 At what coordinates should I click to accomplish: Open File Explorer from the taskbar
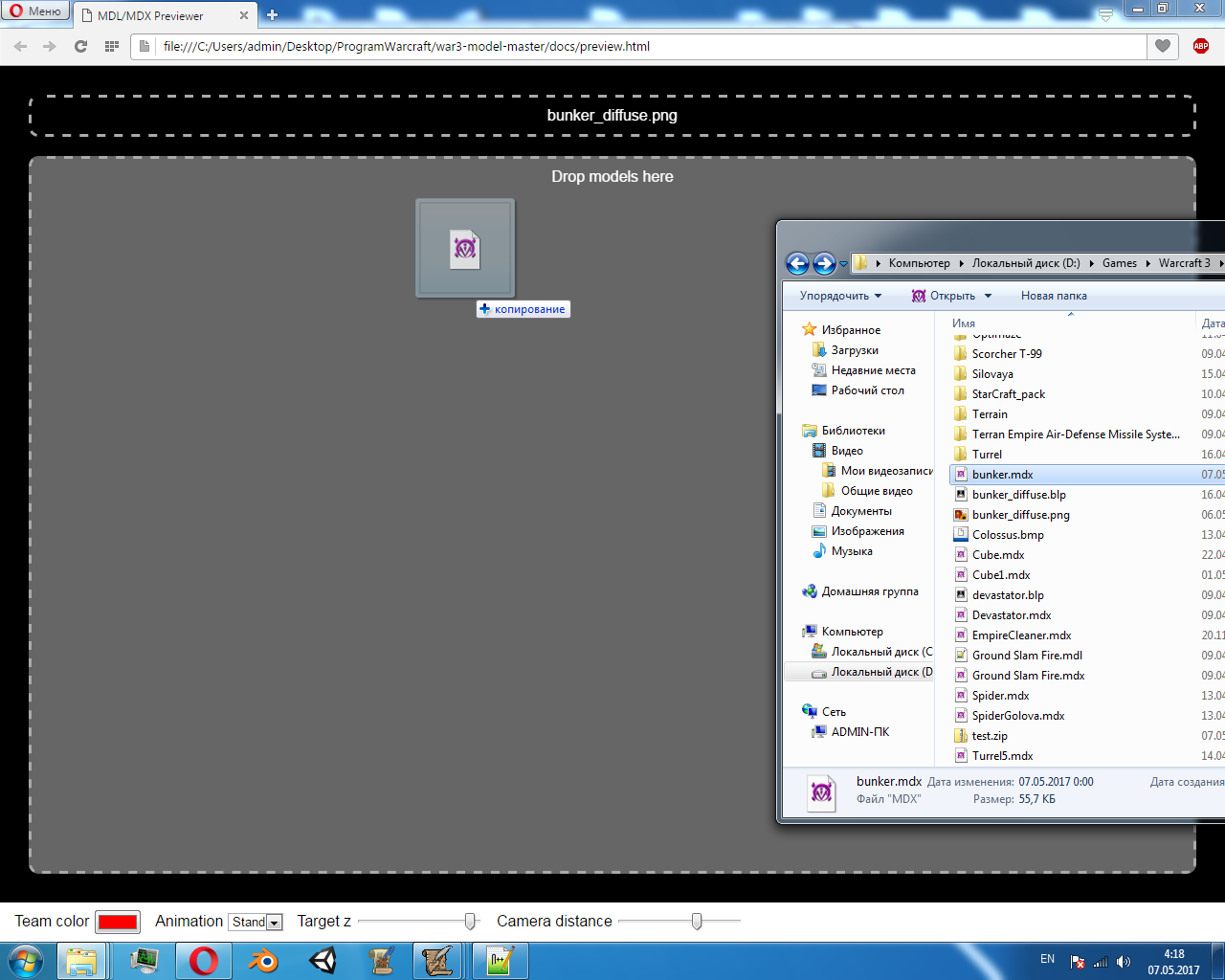(x=81, y=961)
